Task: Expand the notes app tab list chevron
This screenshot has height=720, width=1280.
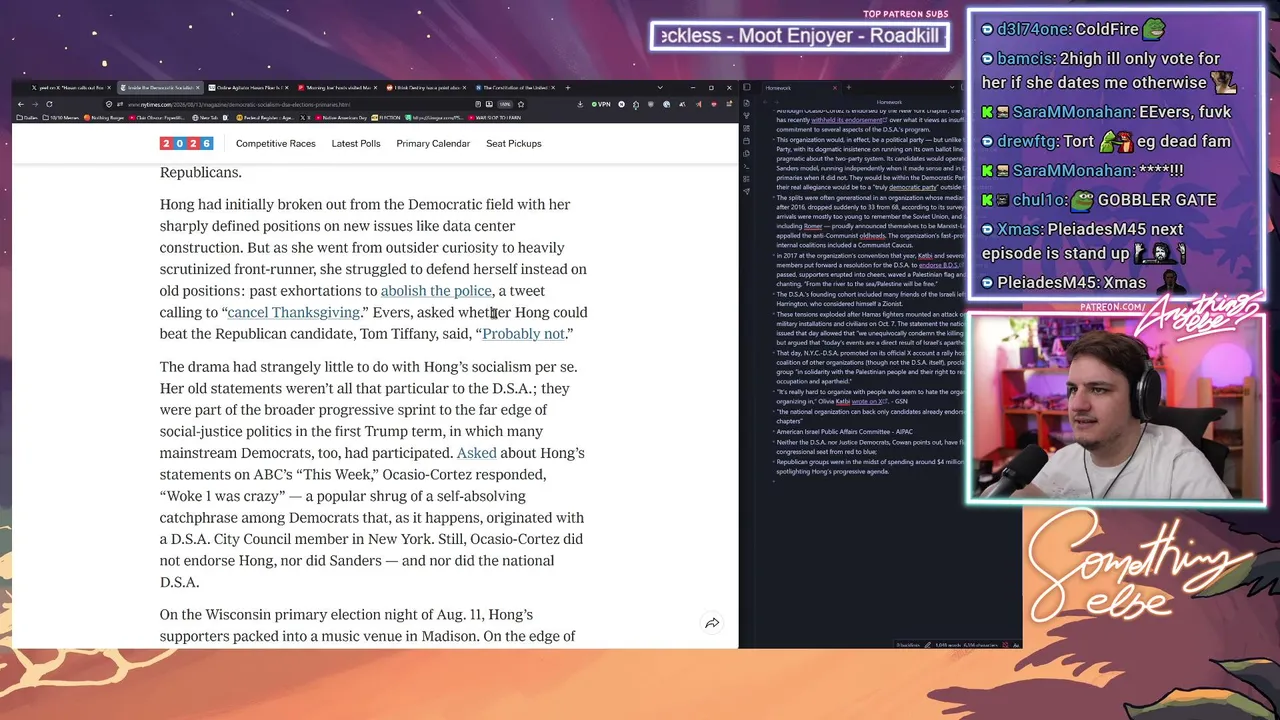Action: click(952, 87)
